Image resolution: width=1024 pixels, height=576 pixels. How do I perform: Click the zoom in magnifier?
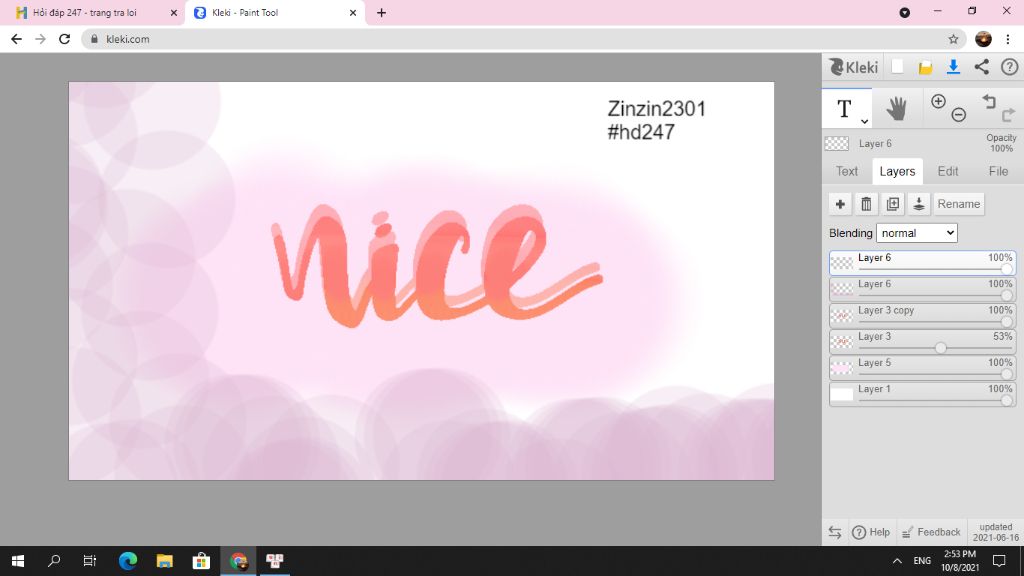point(938,101)
